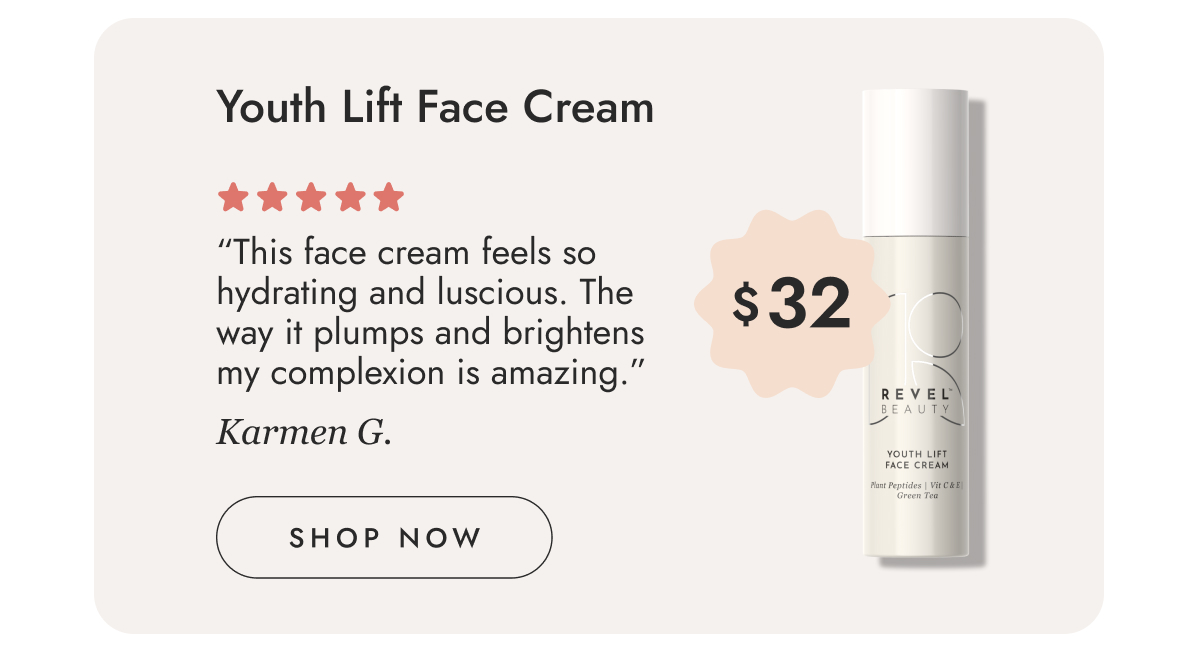Click the fifth rating star
This screenshot has height=660, width=1200.
pos(389,197)
